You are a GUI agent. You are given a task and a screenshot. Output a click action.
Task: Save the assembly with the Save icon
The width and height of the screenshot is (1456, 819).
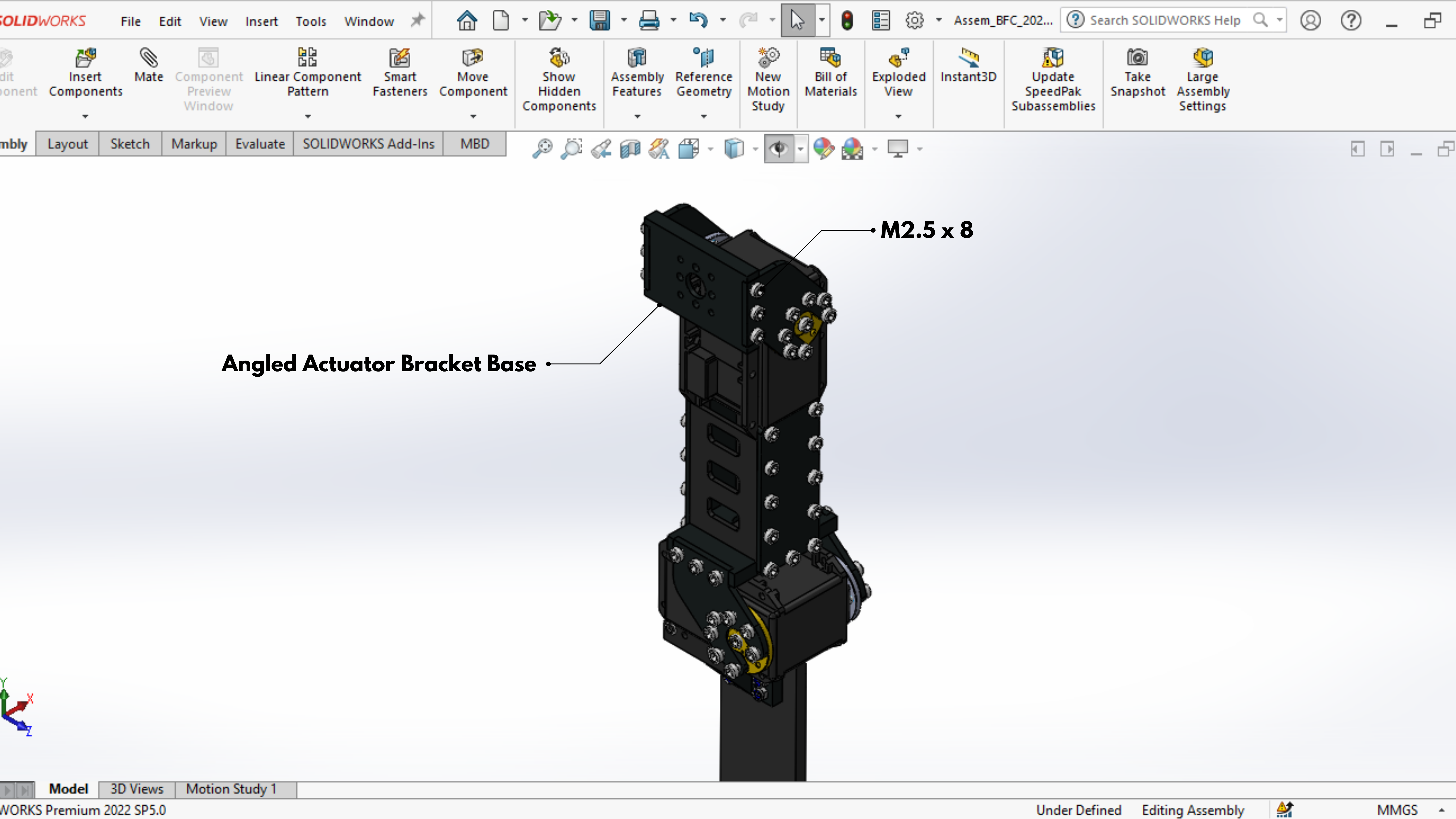click(x=600, y=21)
